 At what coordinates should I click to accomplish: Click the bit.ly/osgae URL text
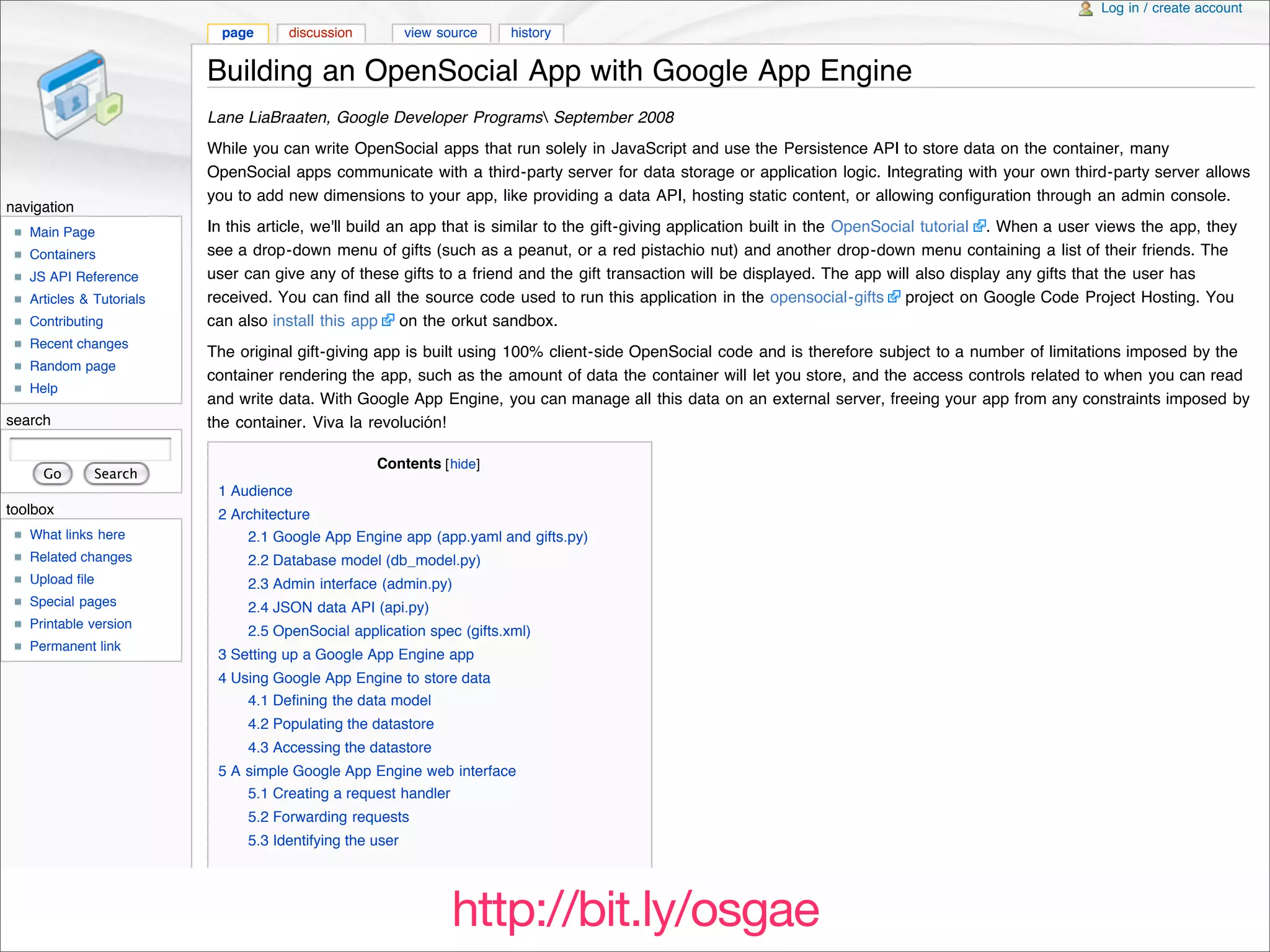pos(635,910)
